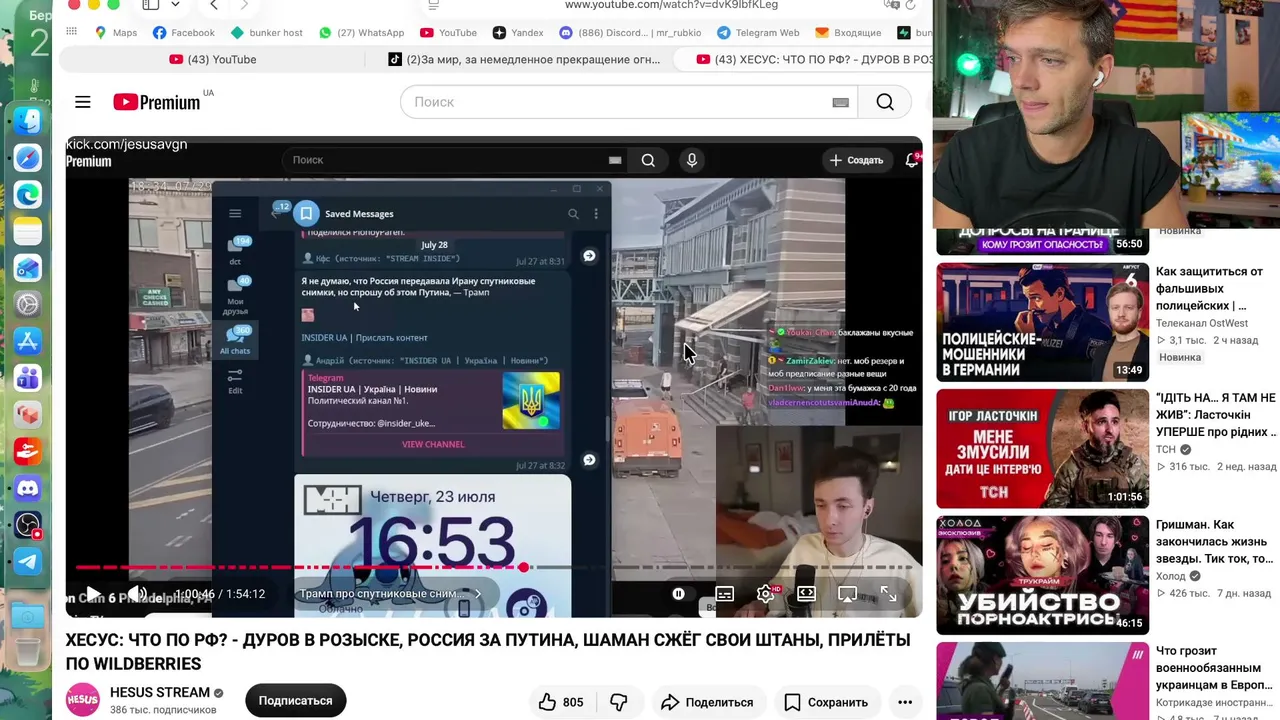Viewport: 1280px width, 720px height.
Task: Open the "Telegram Web" bookmark
Action: [x=758, y=33]
